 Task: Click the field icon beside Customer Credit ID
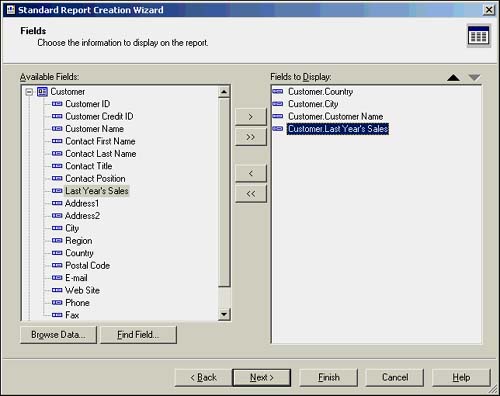point(57,116)
